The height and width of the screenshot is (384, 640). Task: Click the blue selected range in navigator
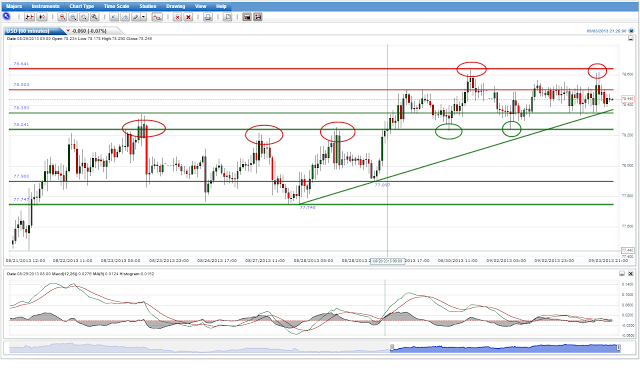pyautogui.click(x=505, y=348)
